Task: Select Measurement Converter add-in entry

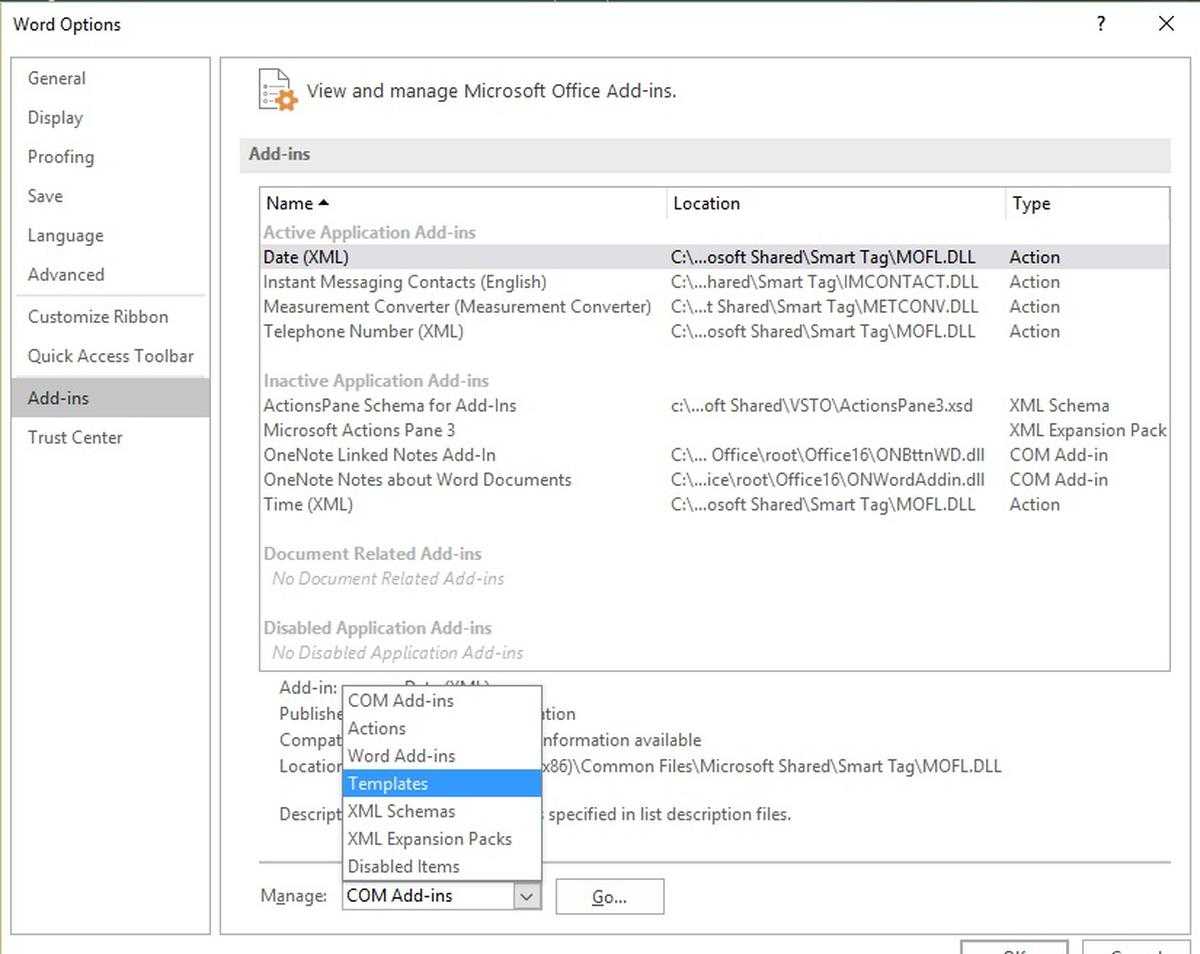Action: 457,307
